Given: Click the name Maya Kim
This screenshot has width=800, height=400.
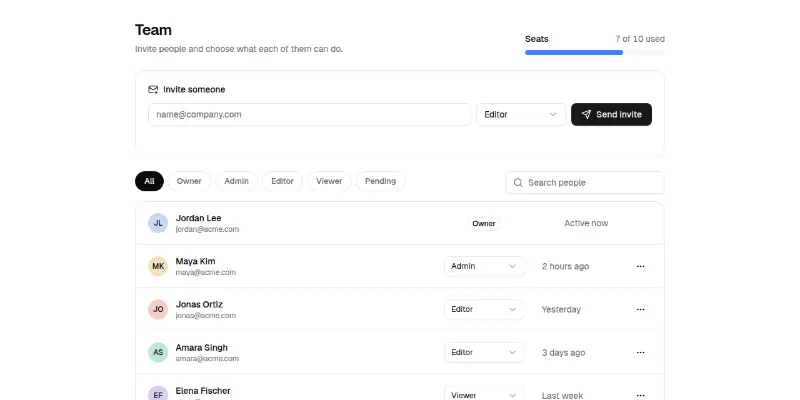Looking at the screenshot, I should 195,261.
